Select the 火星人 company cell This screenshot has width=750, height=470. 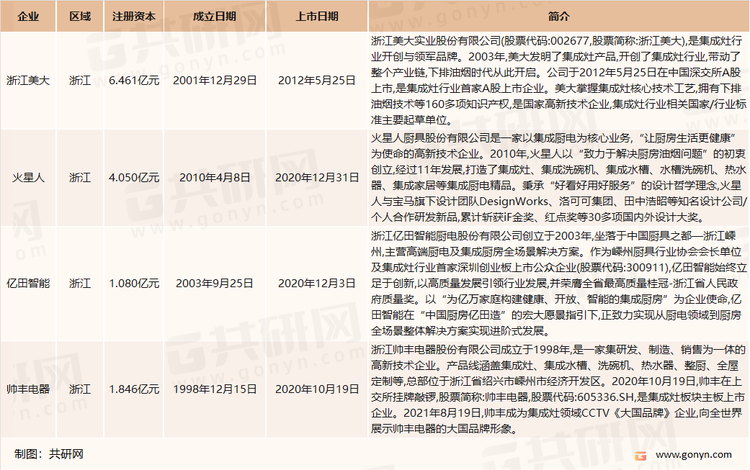pyautogui.click(x=28, y=177)
